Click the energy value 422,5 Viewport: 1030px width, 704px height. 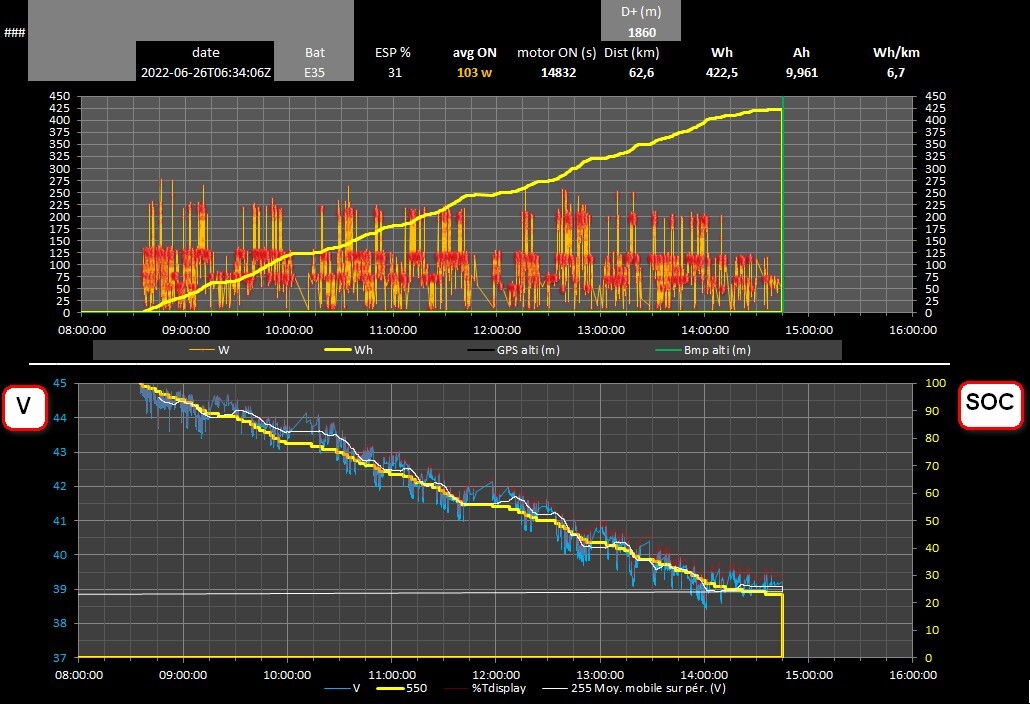[722, 72]
